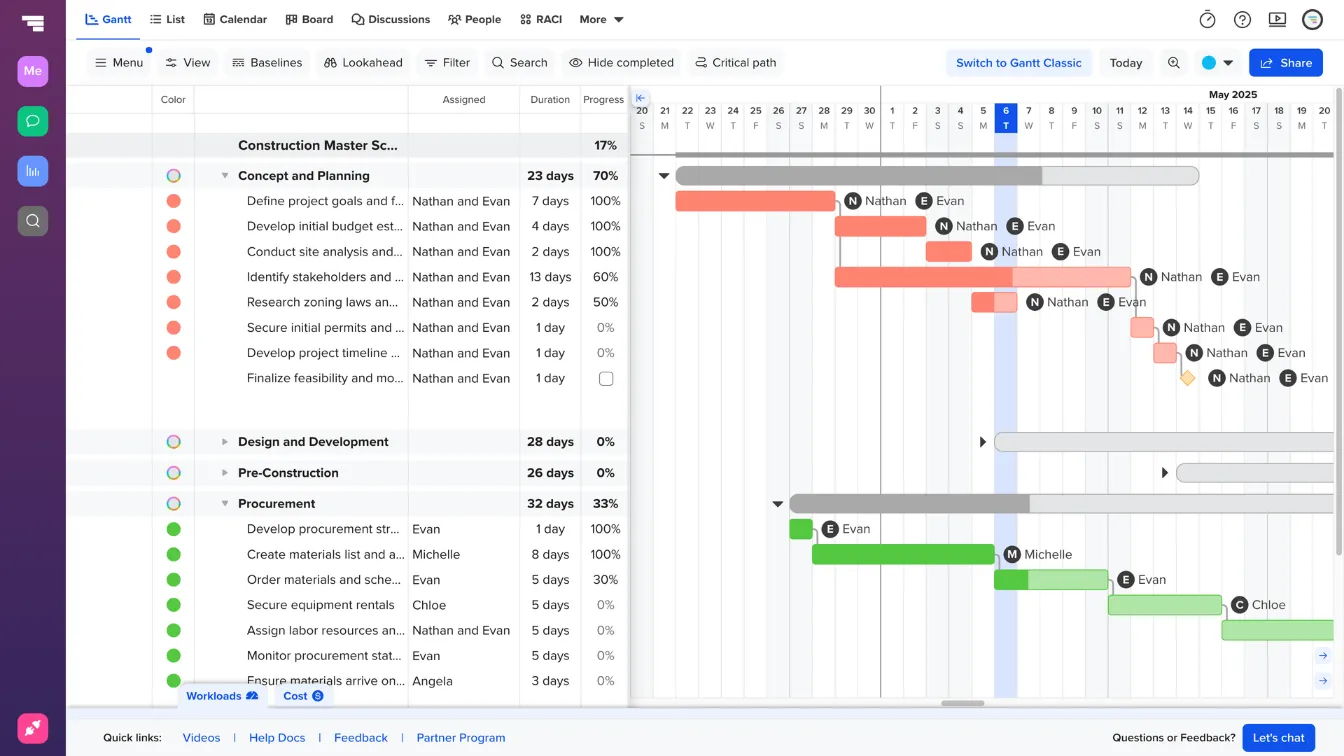The image size is (1344, 756).
Task: Click the zoom magnifier icon near Today
Action: (1174, 62)
